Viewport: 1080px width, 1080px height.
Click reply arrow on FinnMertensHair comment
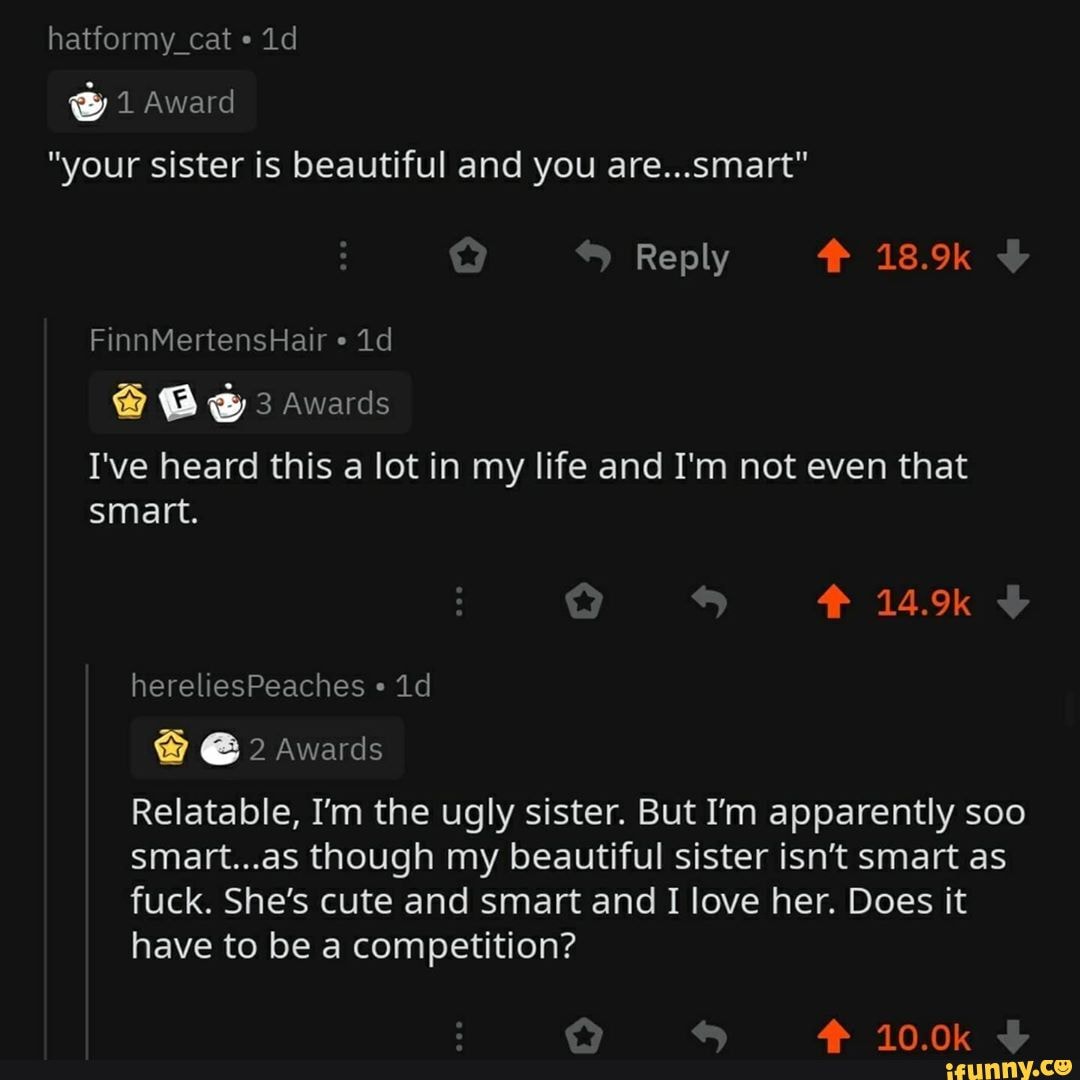coord(709,603)
